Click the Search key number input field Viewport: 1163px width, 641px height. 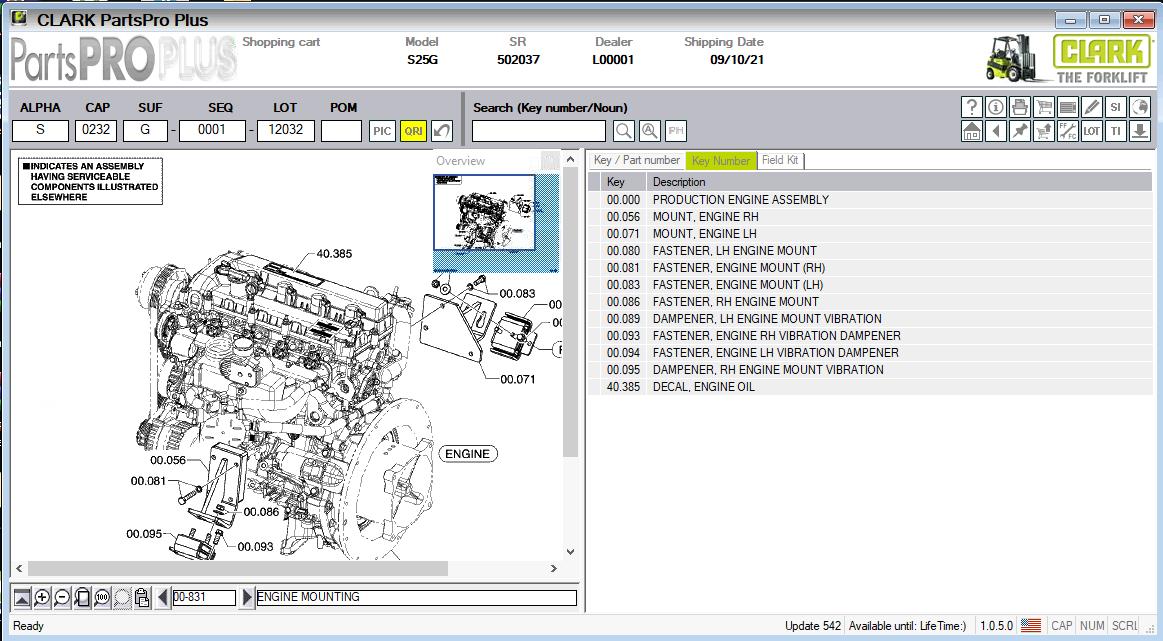click(x=538, y=131)
